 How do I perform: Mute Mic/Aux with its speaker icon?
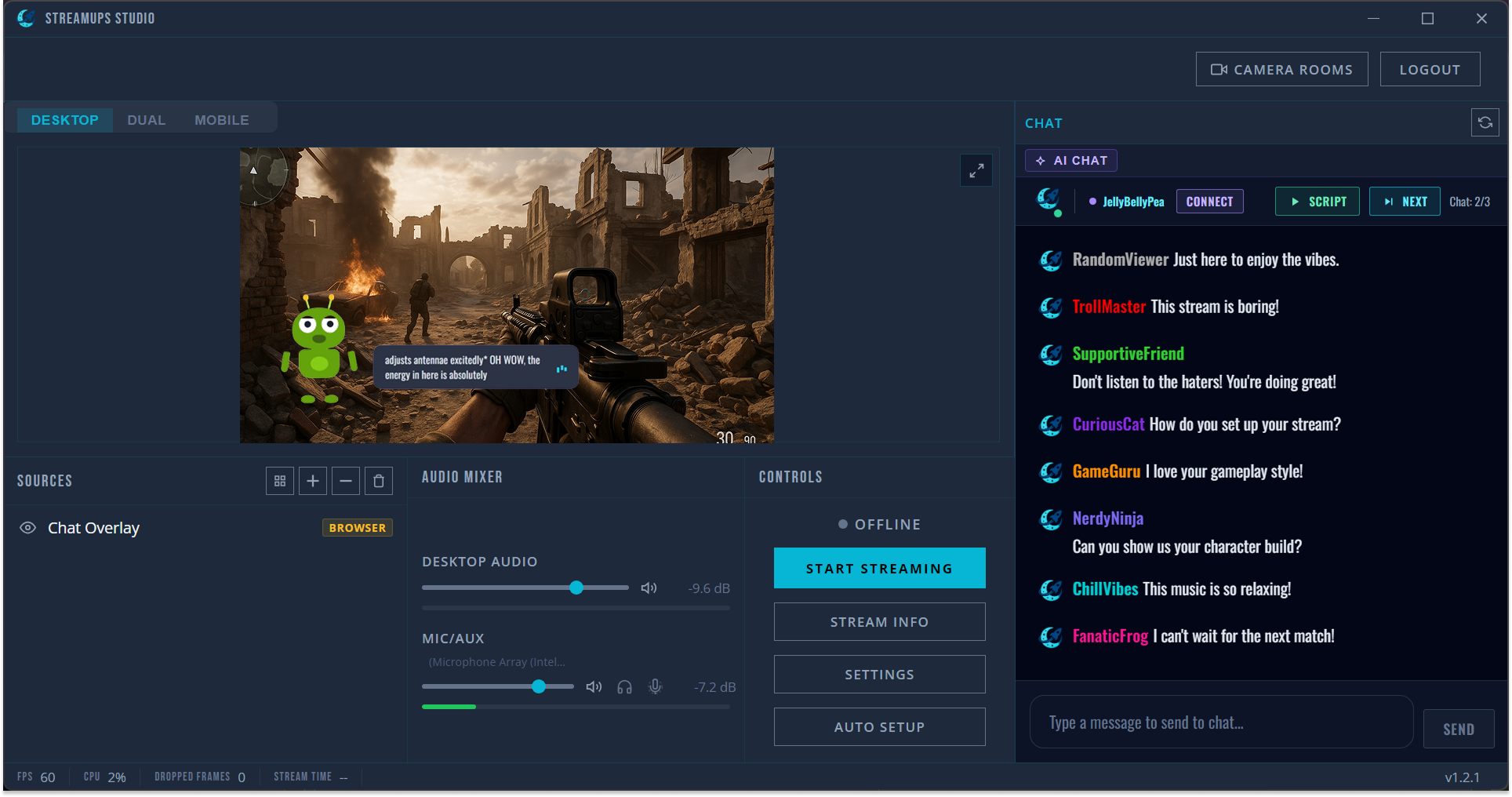click(593, 686)
